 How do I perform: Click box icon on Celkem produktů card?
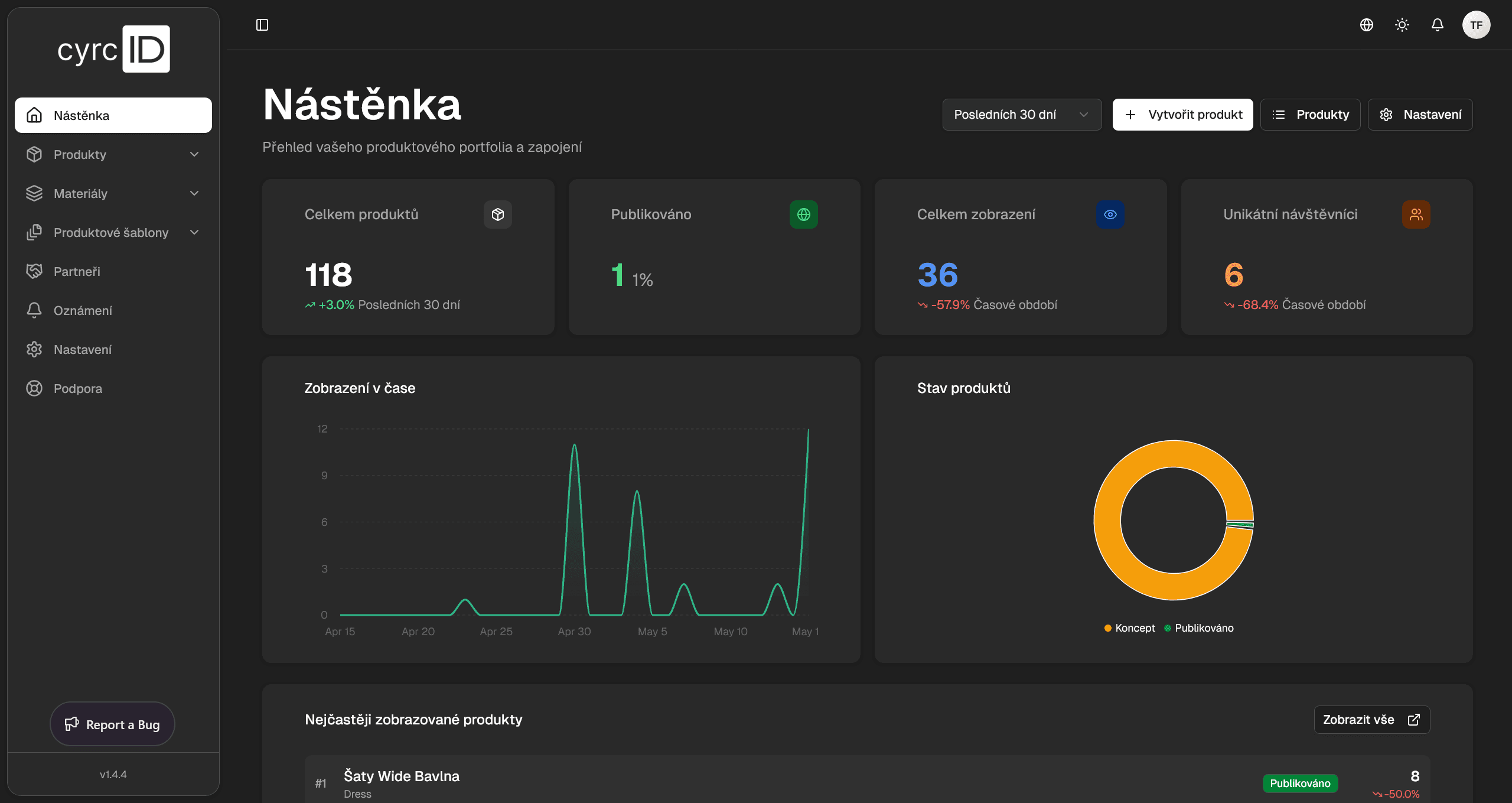[498, 214]
